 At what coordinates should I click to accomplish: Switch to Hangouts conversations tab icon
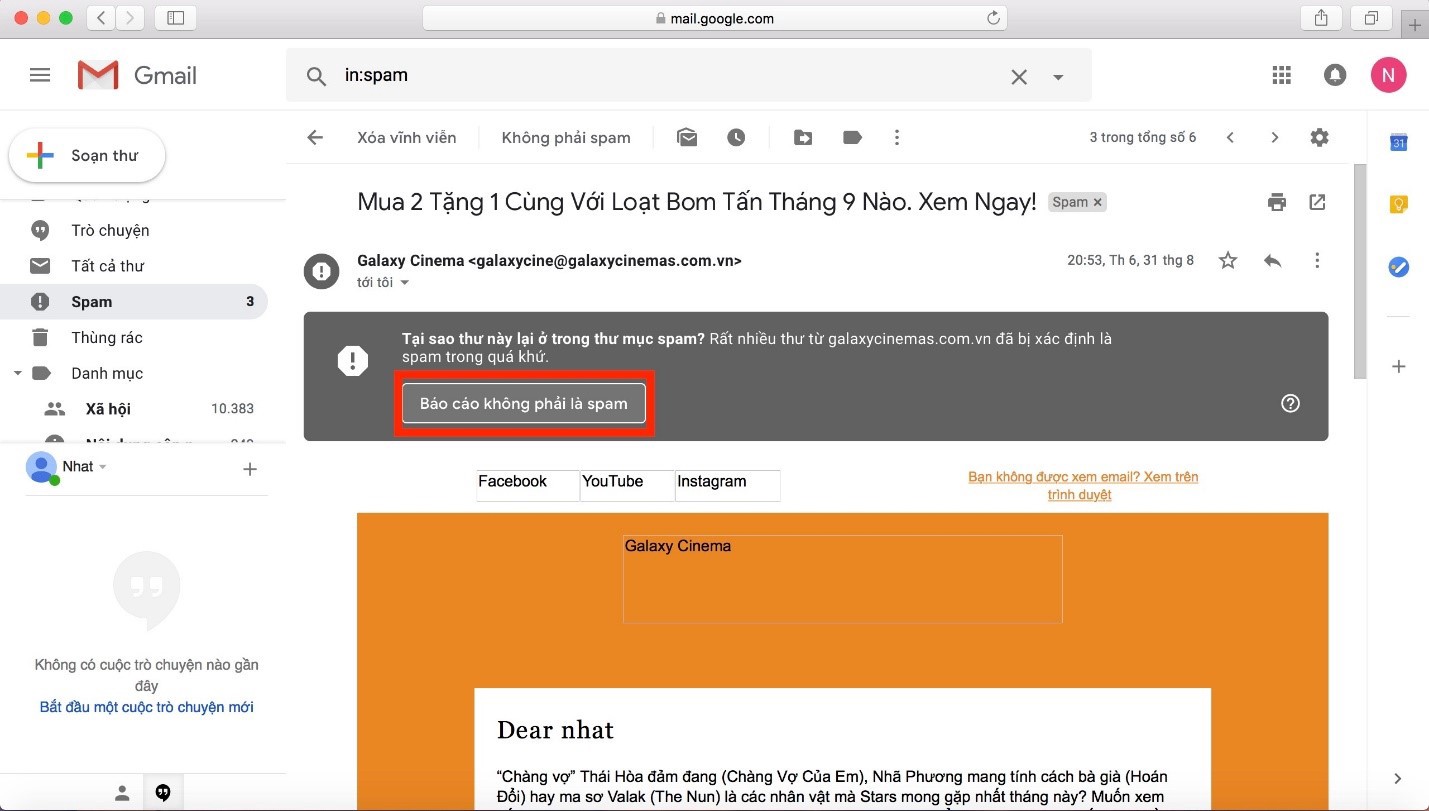(x=163, y=793)
